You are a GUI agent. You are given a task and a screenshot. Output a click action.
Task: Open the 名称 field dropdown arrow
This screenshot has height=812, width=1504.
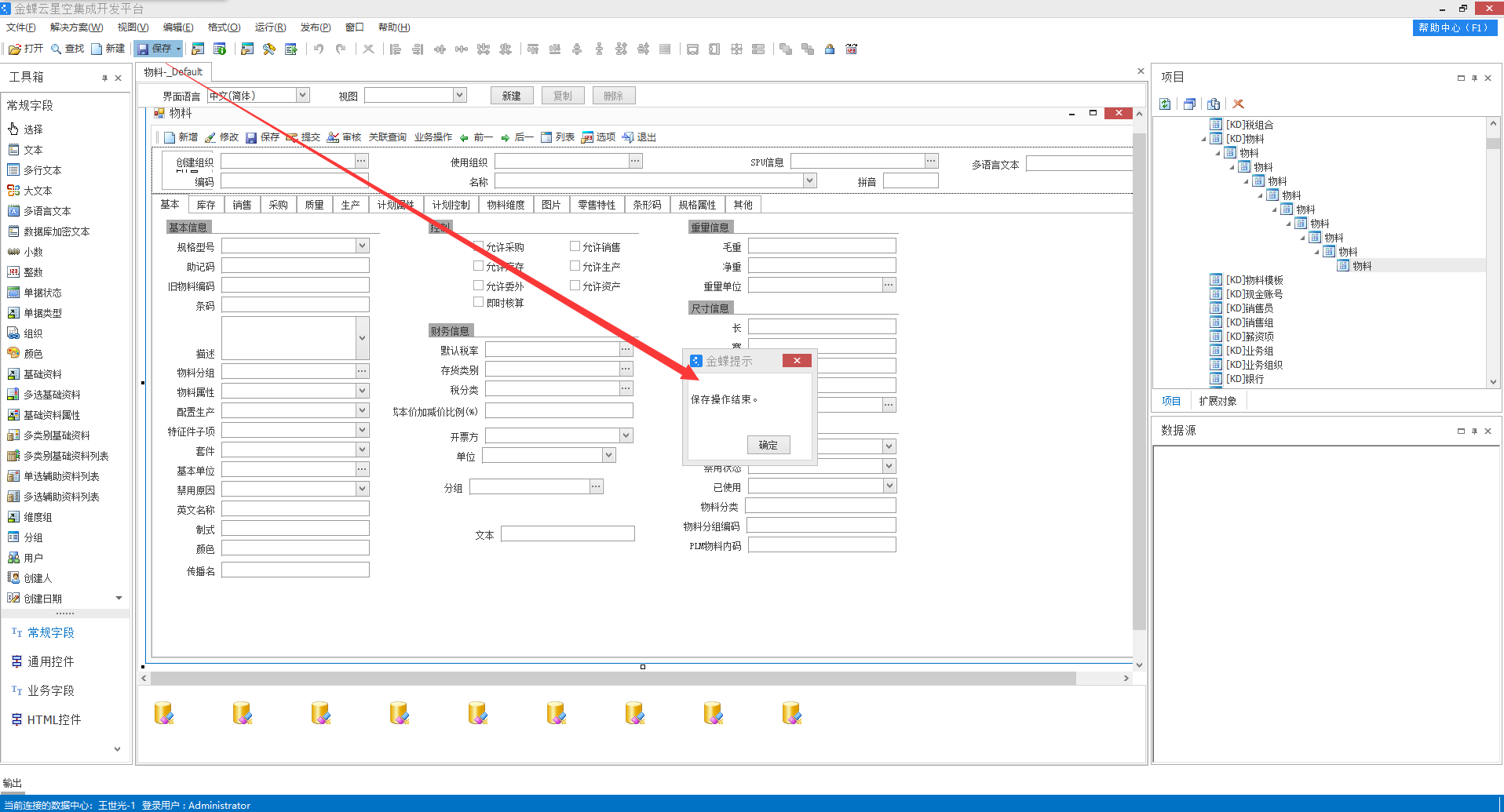click(x=810, y=180)
